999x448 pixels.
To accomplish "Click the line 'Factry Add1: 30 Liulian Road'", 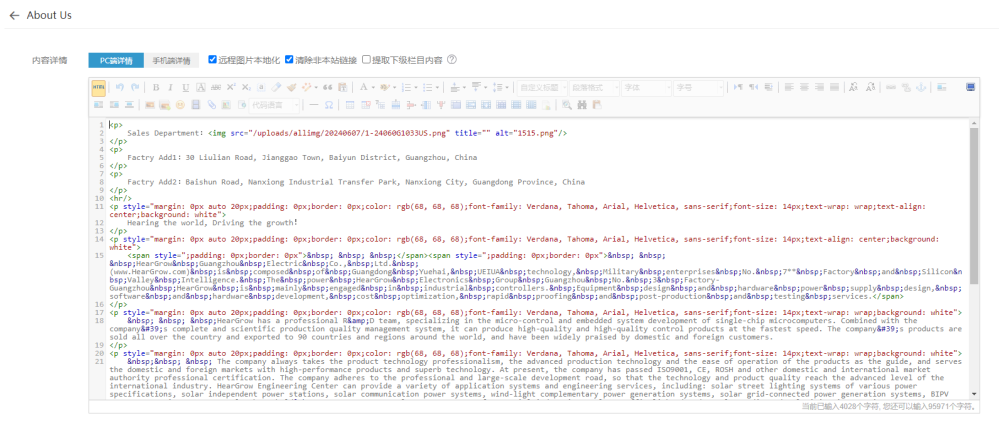I will click(x=302, y=157).
